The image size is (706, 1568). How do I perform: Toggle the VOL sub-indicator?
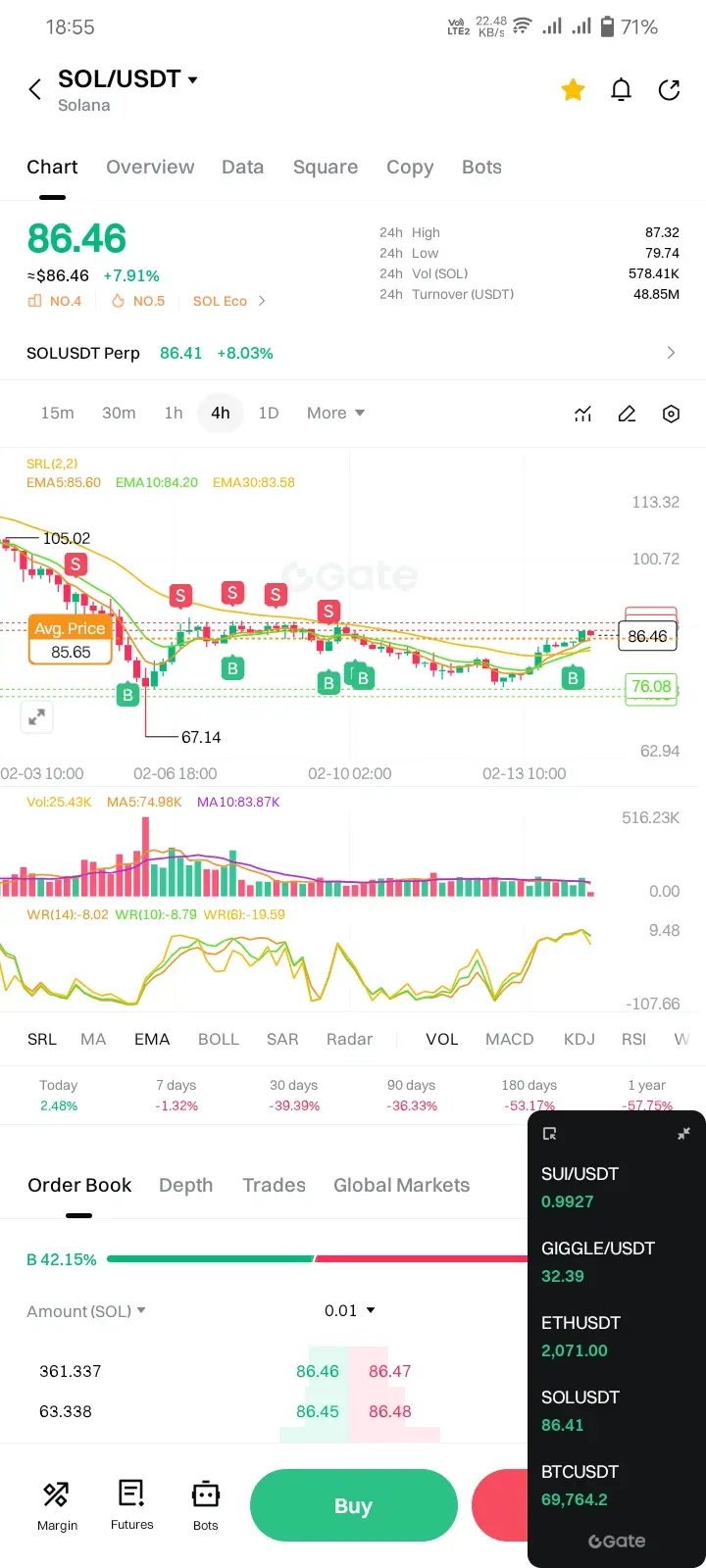[442, 1039]
